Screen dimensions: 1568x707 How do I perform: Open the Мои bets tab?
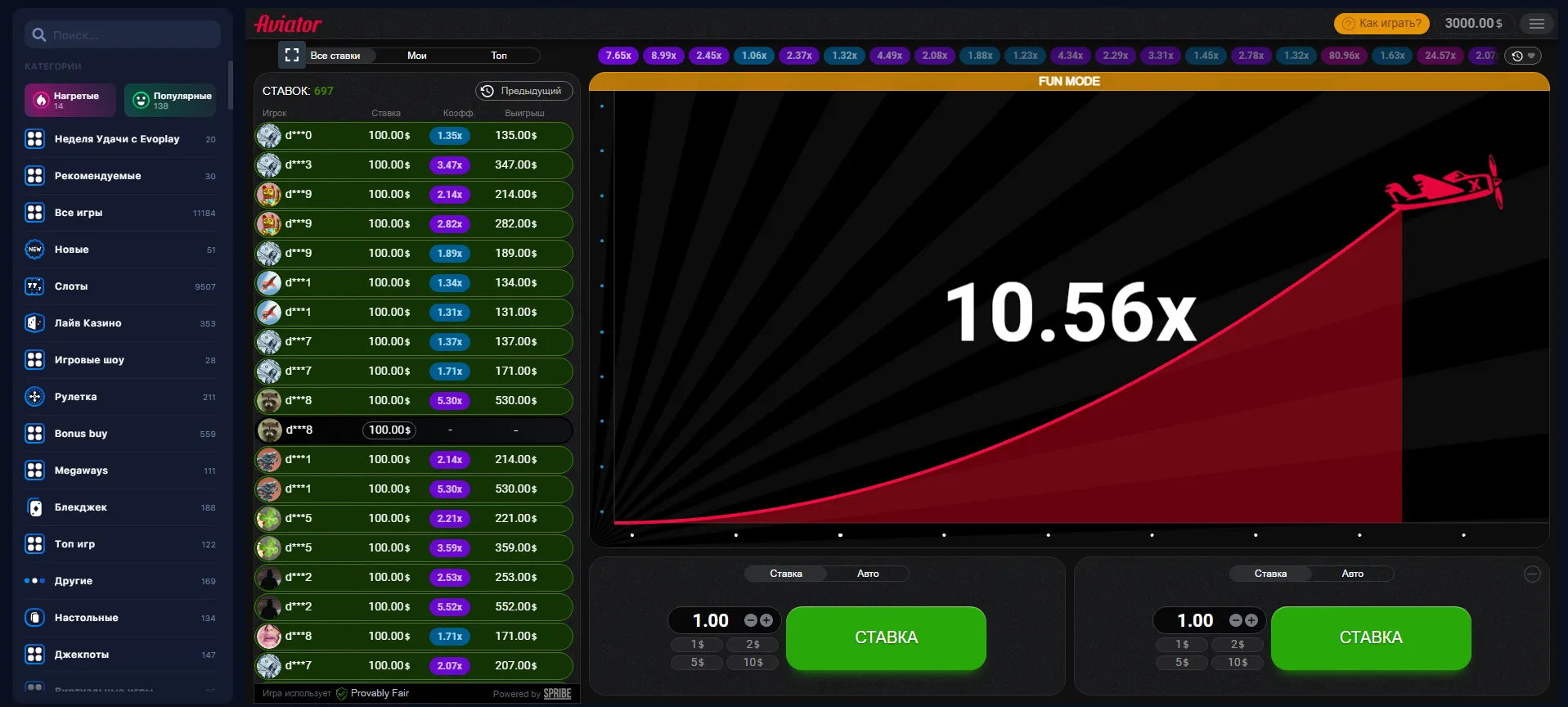(417, 56)
